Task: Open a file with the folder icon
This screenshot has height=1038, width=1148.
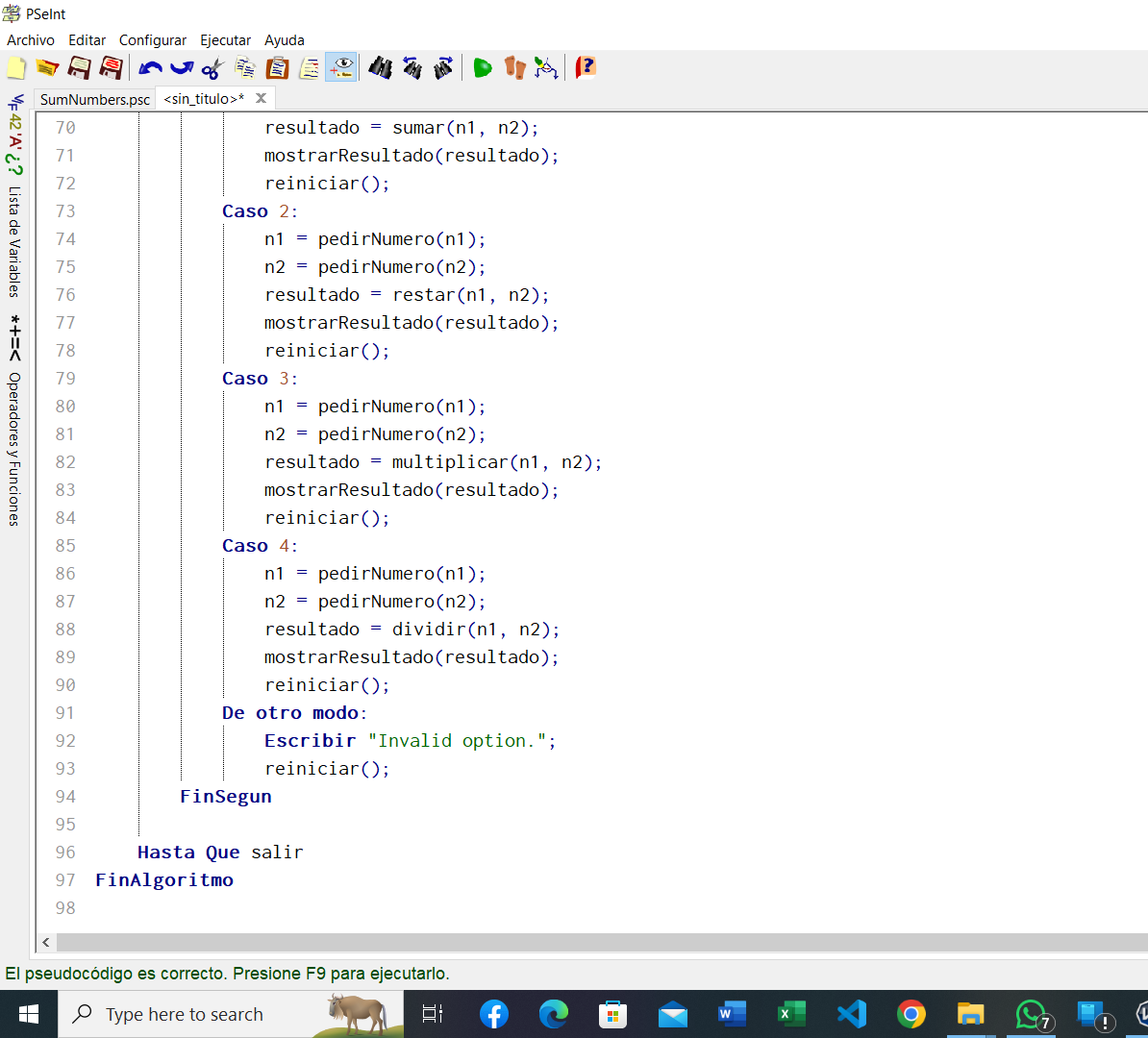Action: click(47, 68)
